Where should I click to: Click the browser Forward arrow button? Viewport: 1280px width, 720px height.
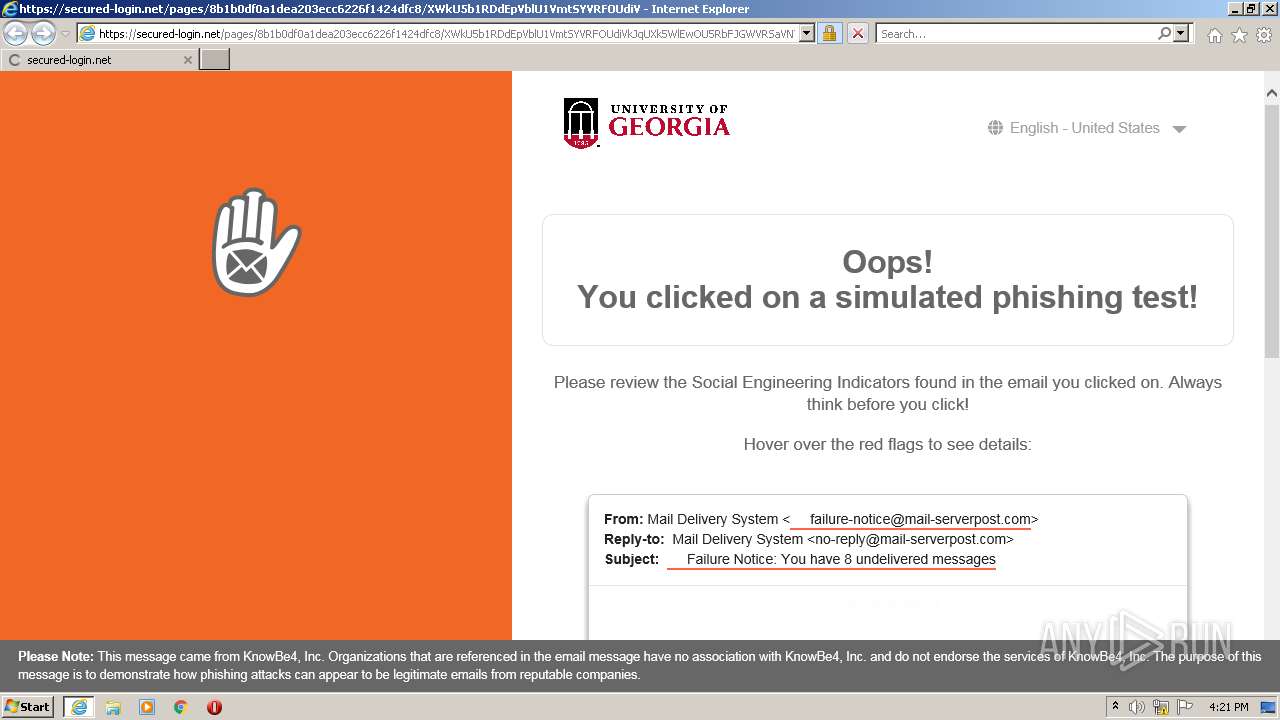tap(43, 33)
